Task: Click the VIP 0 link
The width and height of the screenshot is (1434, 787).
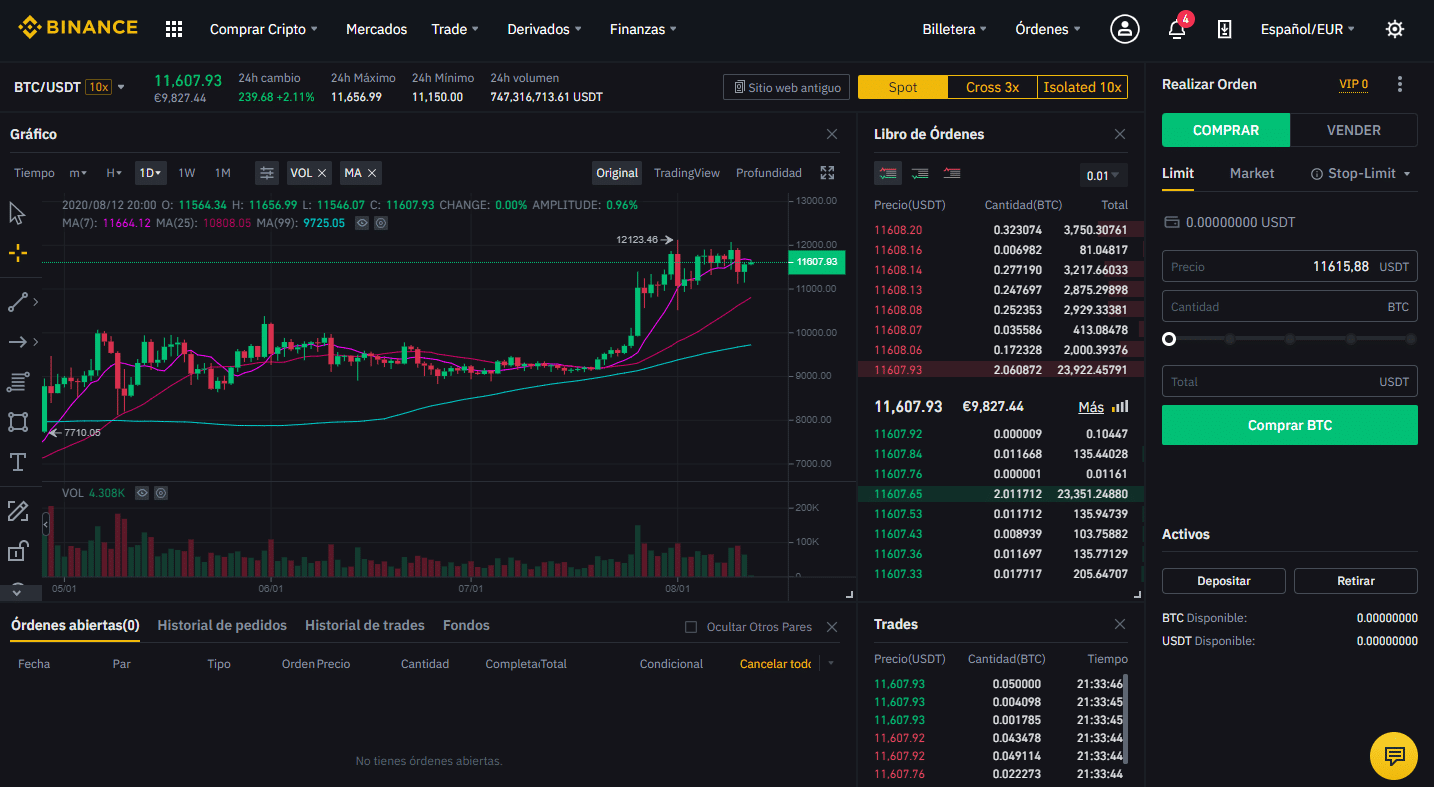Action: click(1353, 84)
